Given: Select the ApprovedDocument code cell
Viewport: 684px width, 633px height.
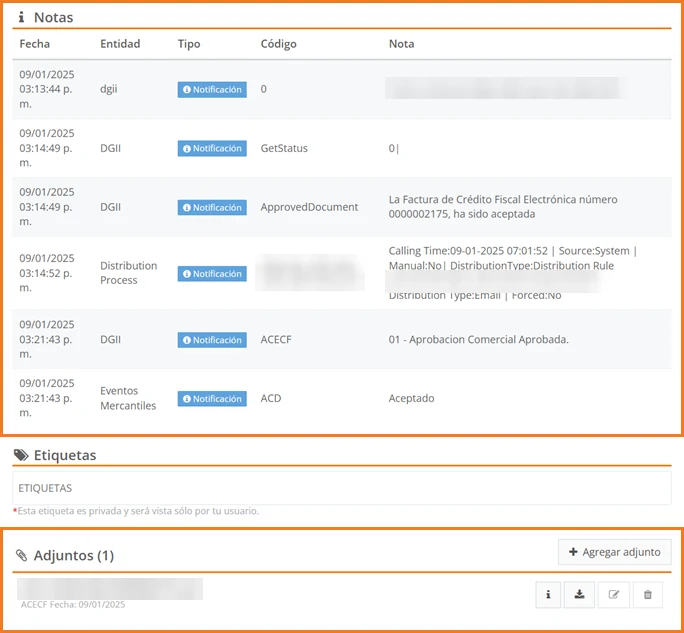Looking at the screenshot, I should tap(309, 207).
